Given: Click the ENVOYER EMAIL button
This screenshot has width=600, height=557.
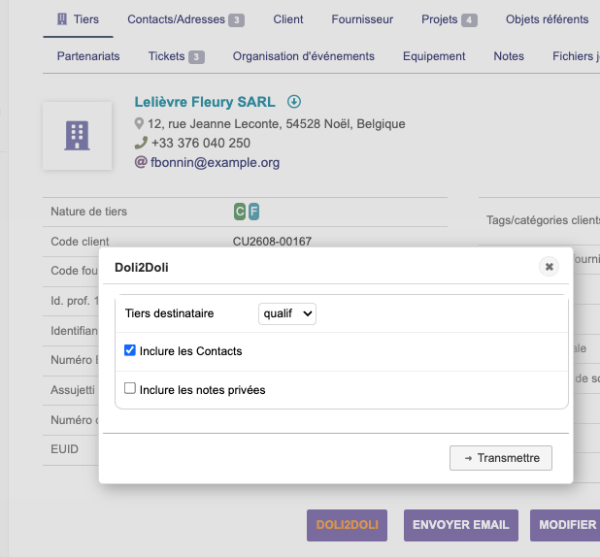Looking at the screenshot, I should [x=461, y=525].
